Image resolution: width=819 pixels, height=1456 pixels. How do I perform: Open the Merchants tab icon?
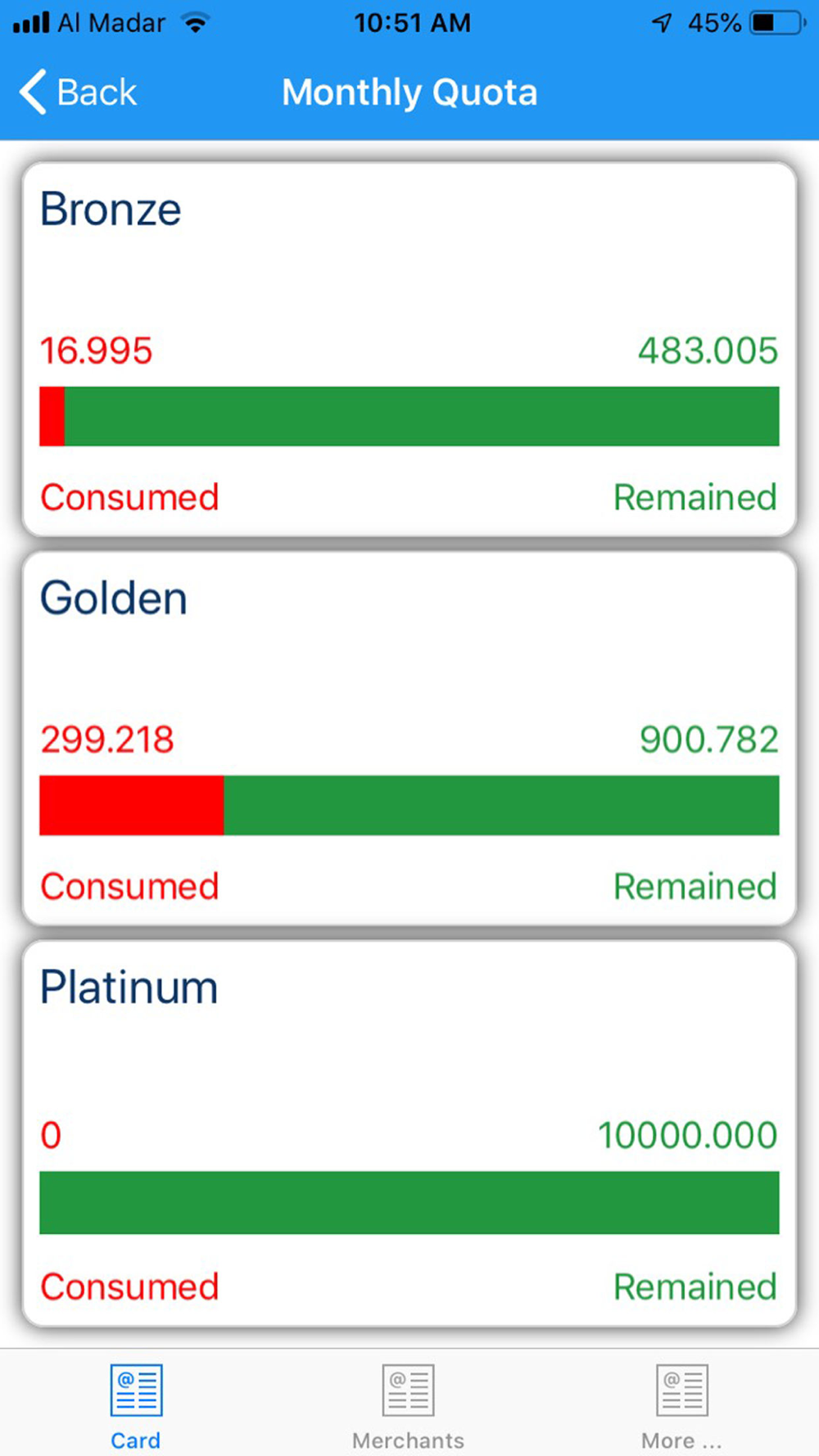(408, 1390)
